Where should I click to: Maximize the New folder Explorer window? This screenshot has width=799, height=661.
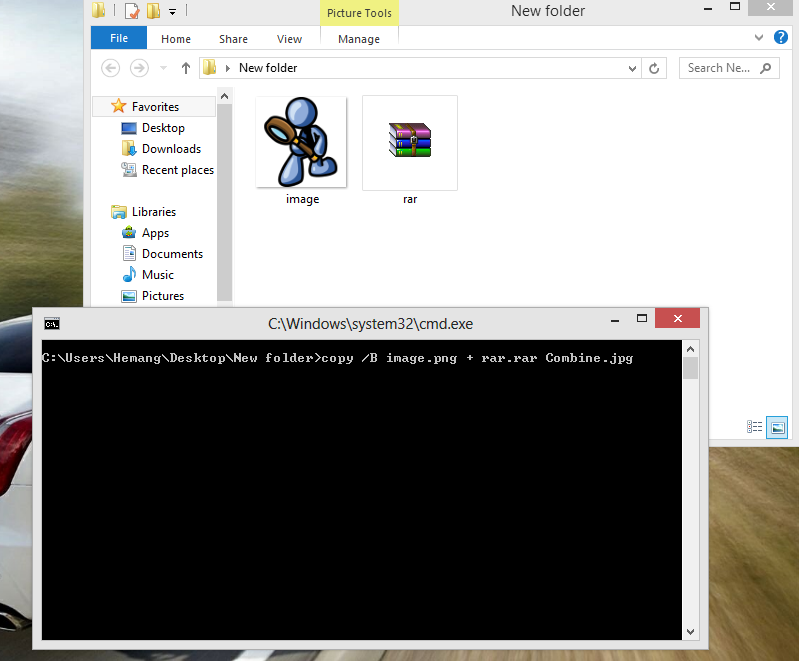[x=734, y=7]
